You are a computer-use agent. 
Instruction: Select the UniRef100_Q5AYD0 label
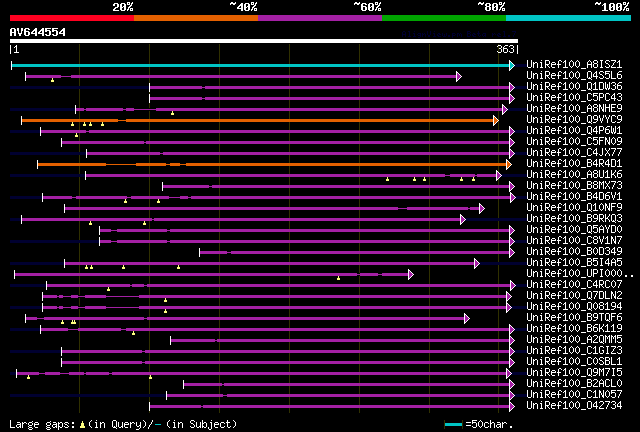click(574, 230)
